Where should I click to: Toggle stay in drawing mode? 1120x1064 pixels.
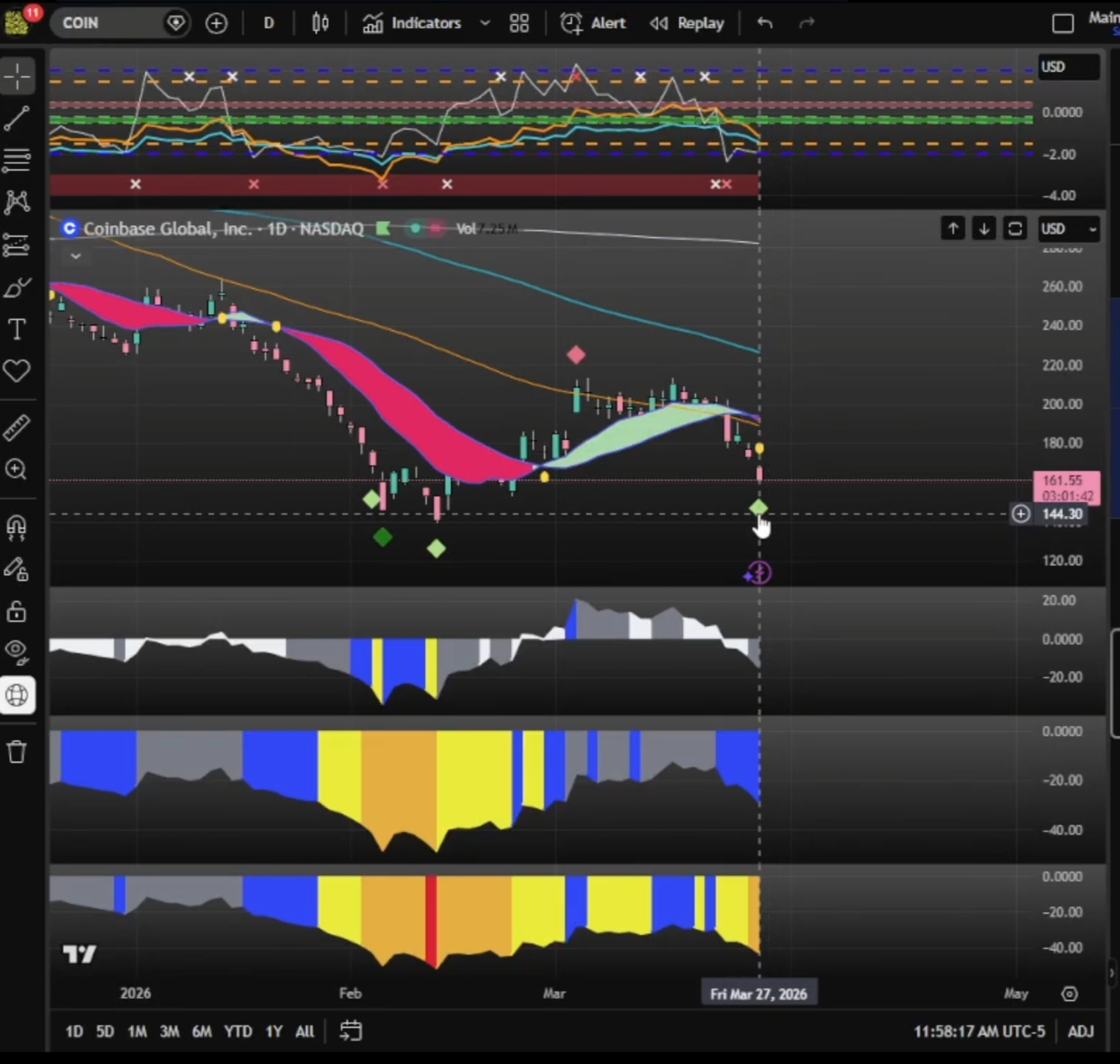17,569
